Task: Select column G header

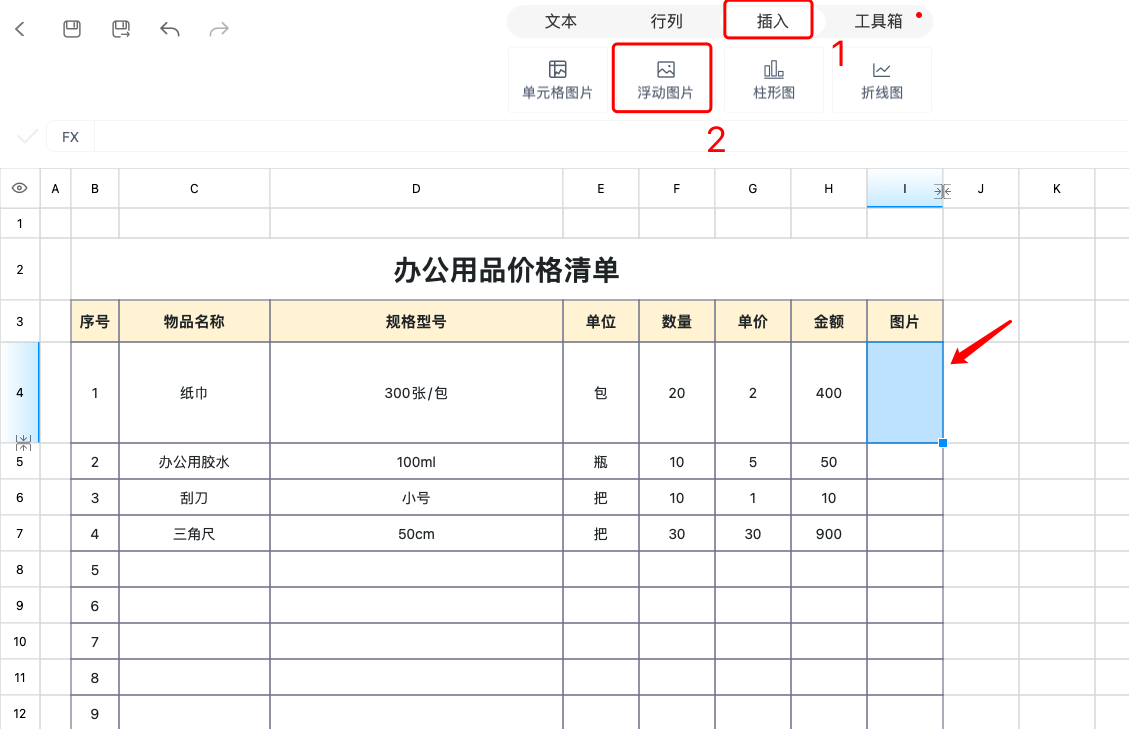Action: 752,189
